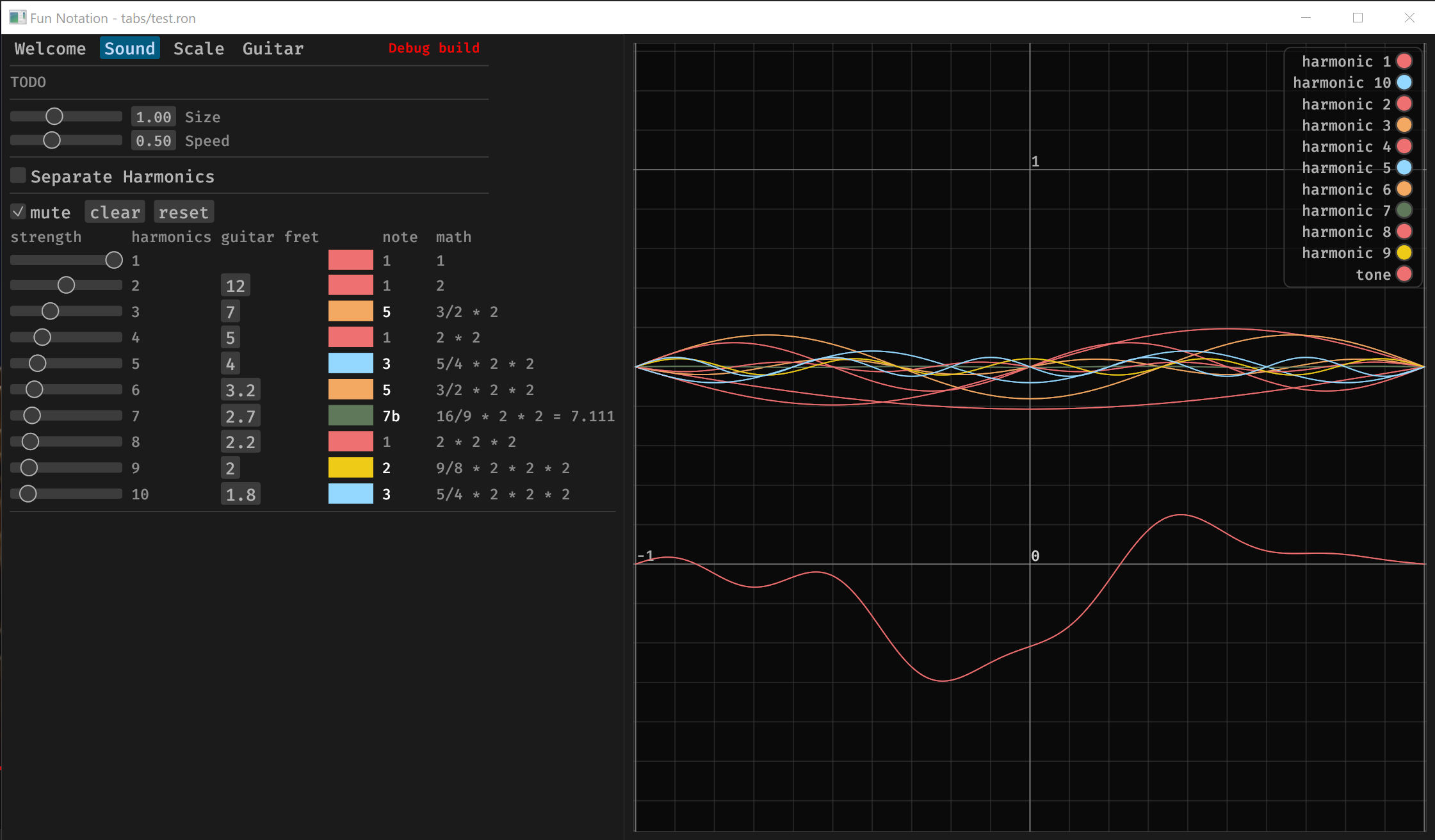This screenshot has height=840, width=1435.
Task: Click harmonic 7 green legend dot
Action: point(1404,211)
